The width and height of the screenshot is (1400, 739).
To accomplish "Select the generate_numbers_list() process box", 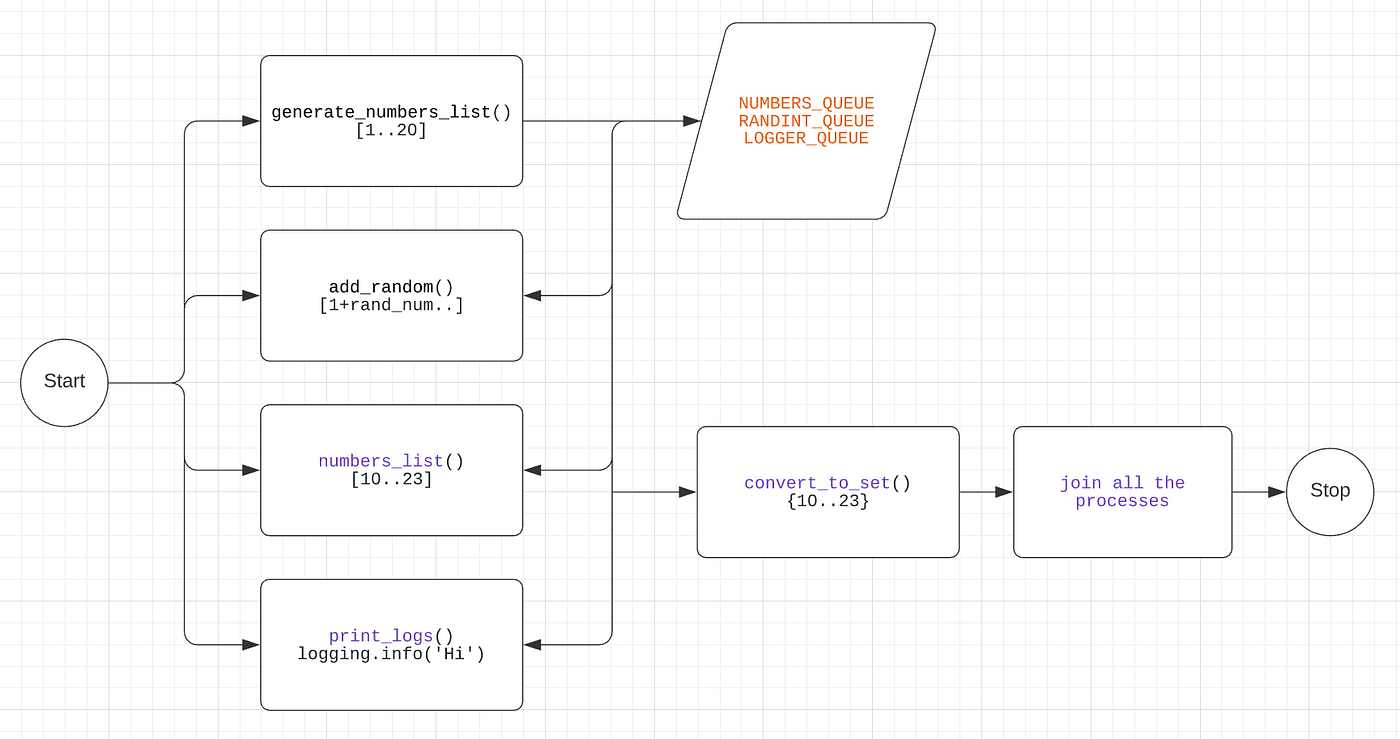I will 390,120.
